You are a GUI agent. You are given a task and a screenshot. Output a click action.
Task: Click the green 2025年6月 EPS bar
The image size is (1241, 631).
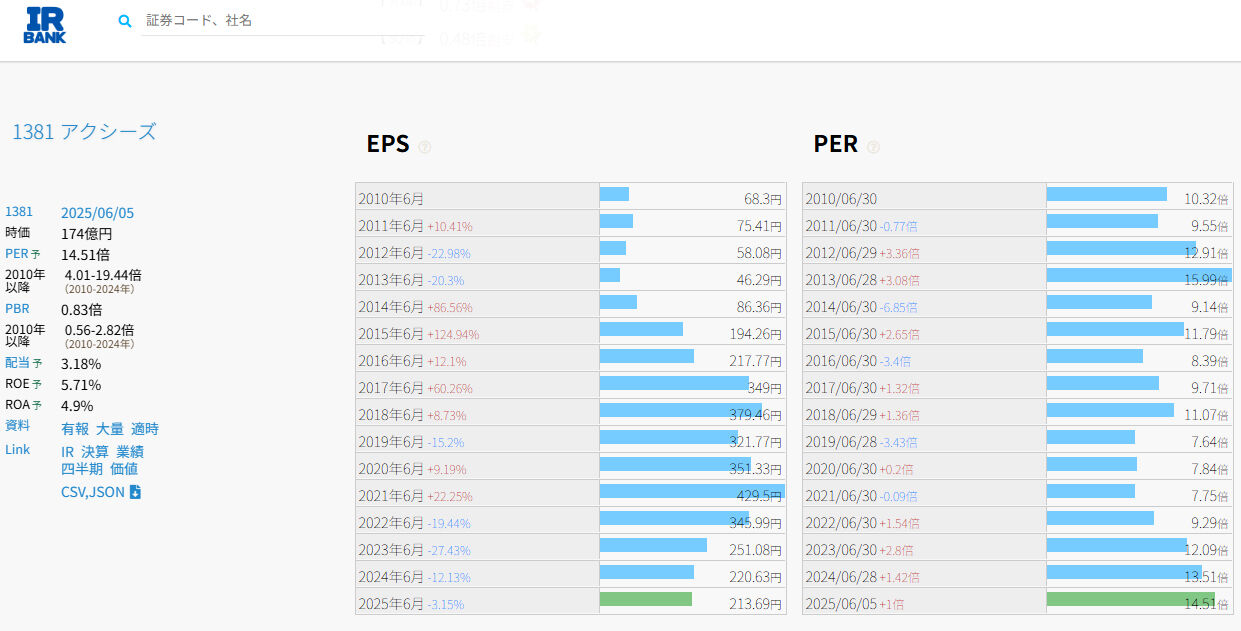point(645,599)
